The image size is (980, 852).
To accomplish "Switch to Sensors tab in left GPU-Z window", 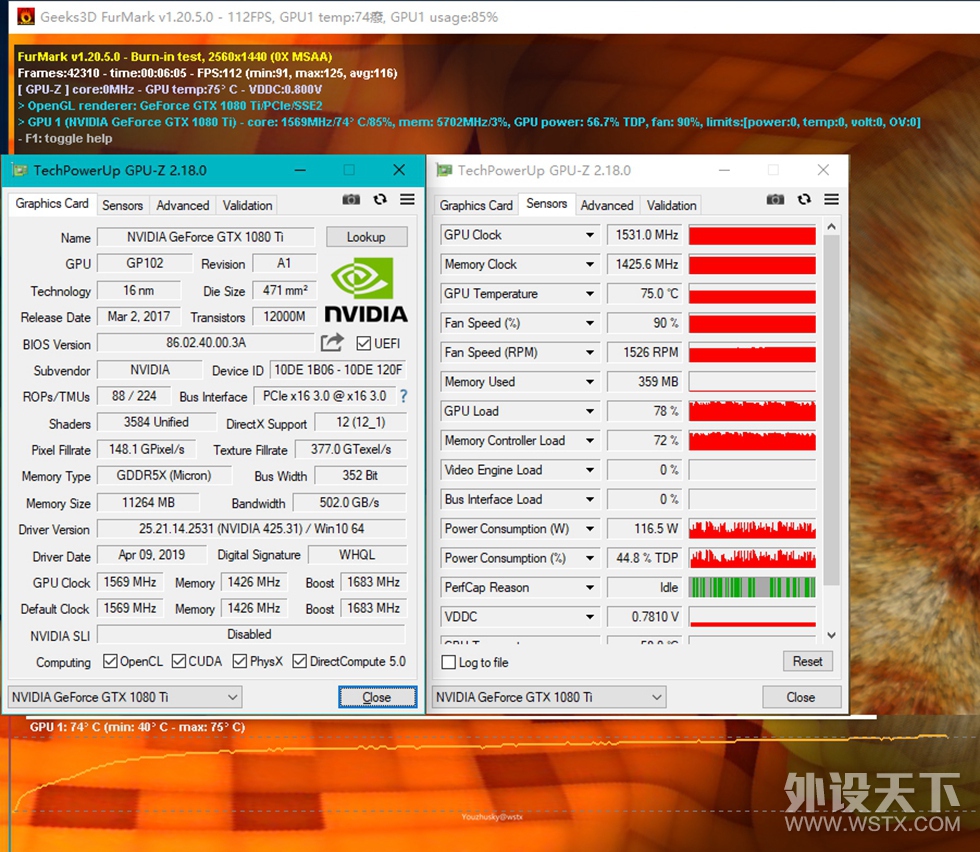I will point(122,205).
